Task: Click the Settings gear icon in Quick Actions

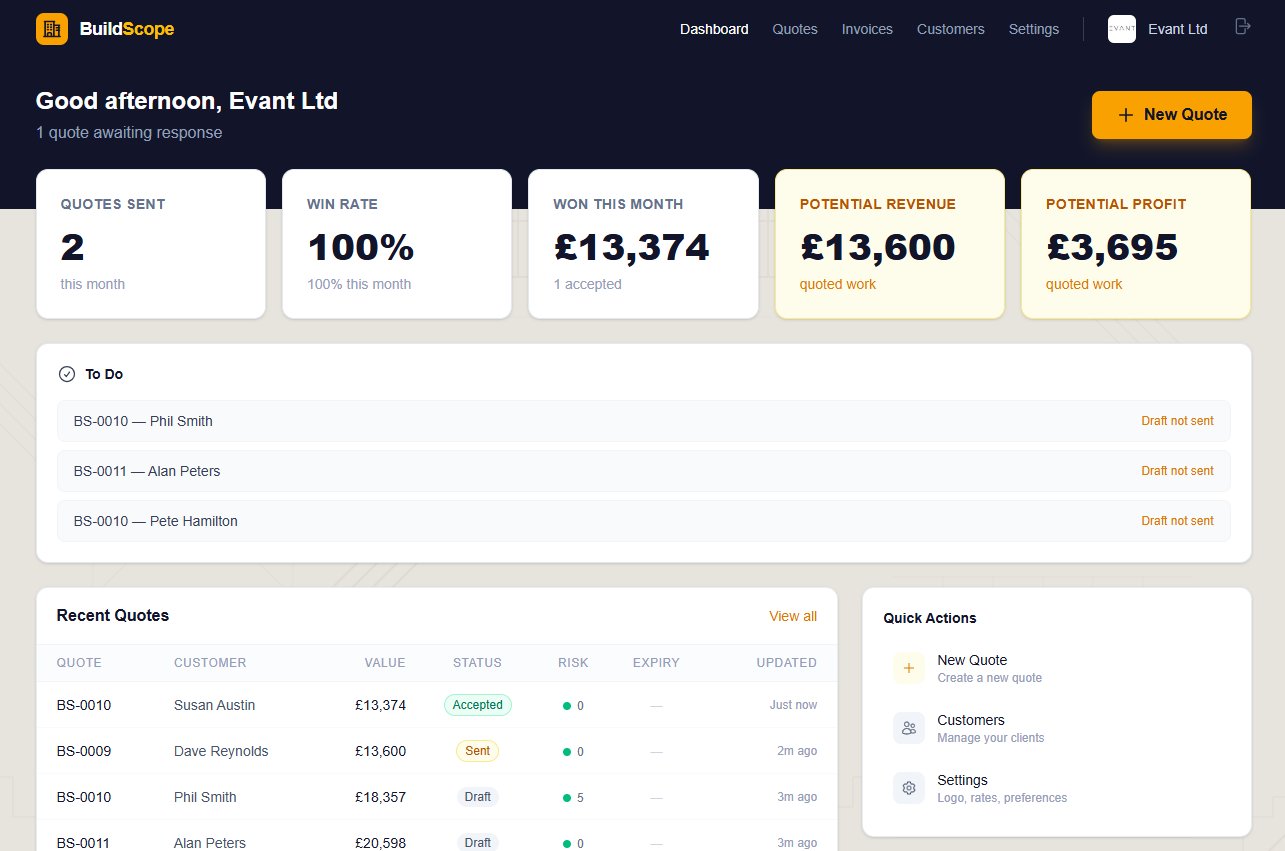Action: point(908,788)
